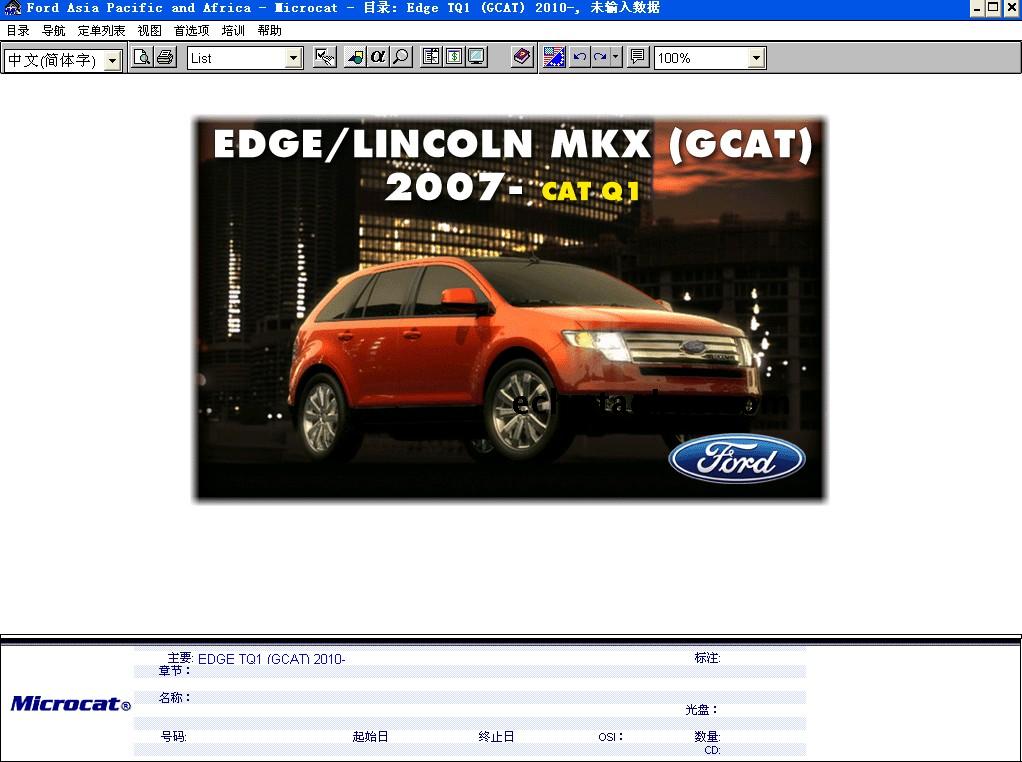Click the dollar sign pricing icon
The width and height of the screenshot is (1022, 762).
click(x=454, y=57)
